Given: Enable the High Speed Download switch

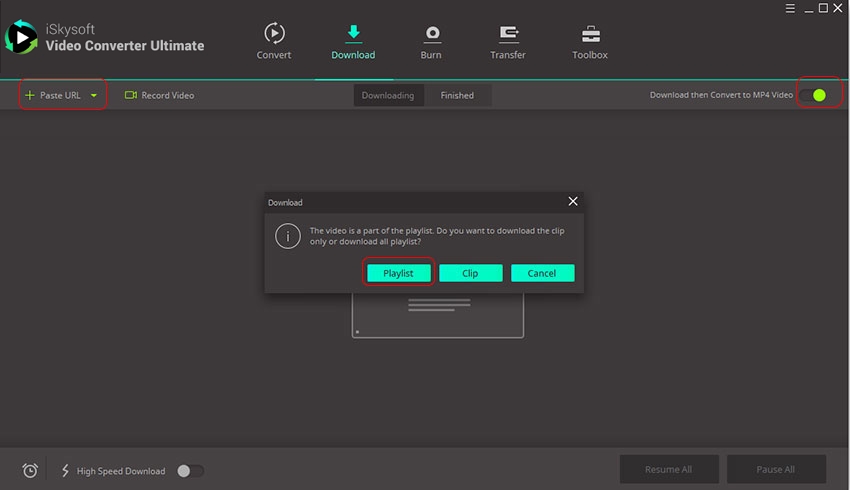Looking at the screenshot, I should pos(190,470).
